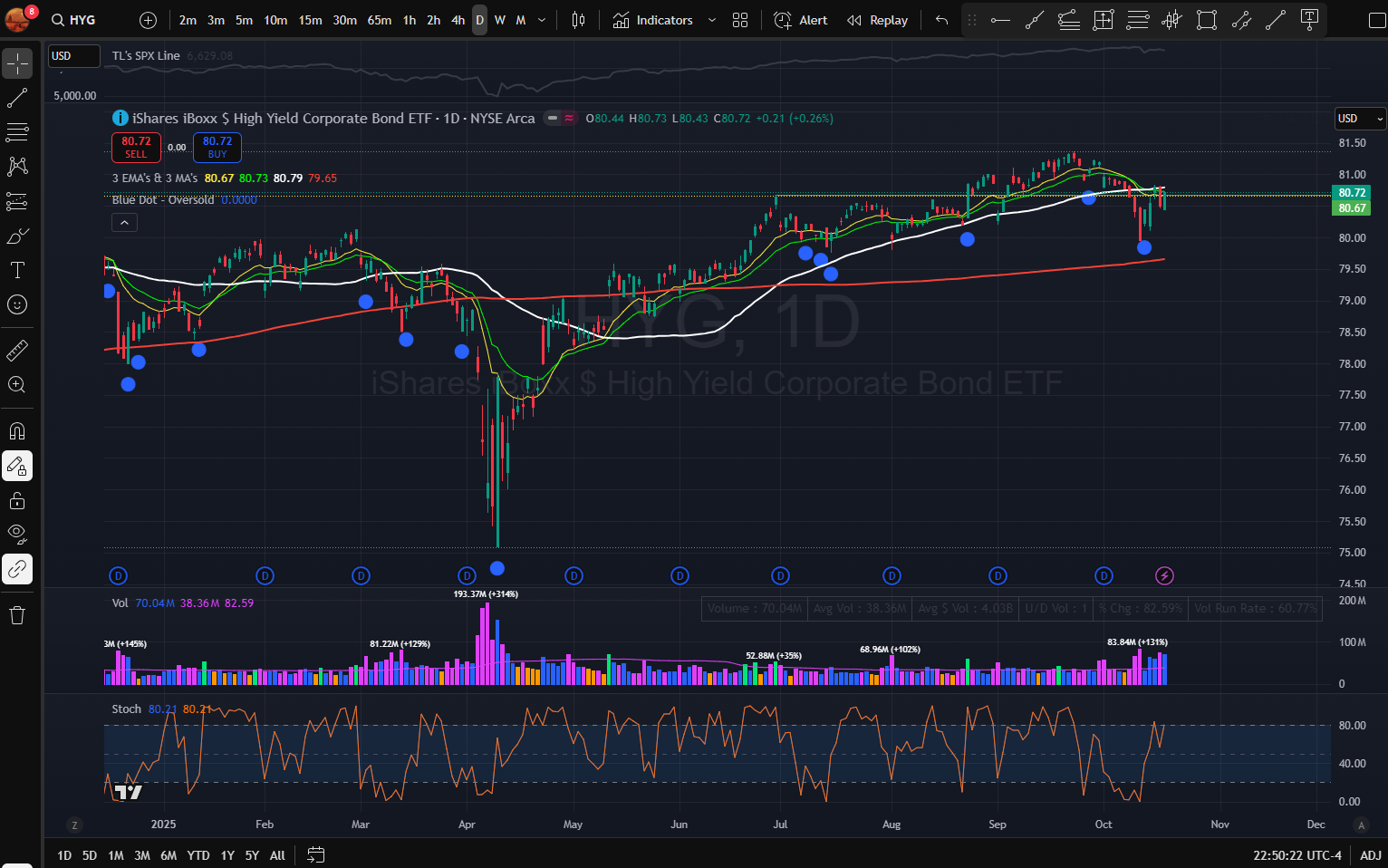Open the USD selector on SPX pane
1388x868 pixels.
point(74,56)
